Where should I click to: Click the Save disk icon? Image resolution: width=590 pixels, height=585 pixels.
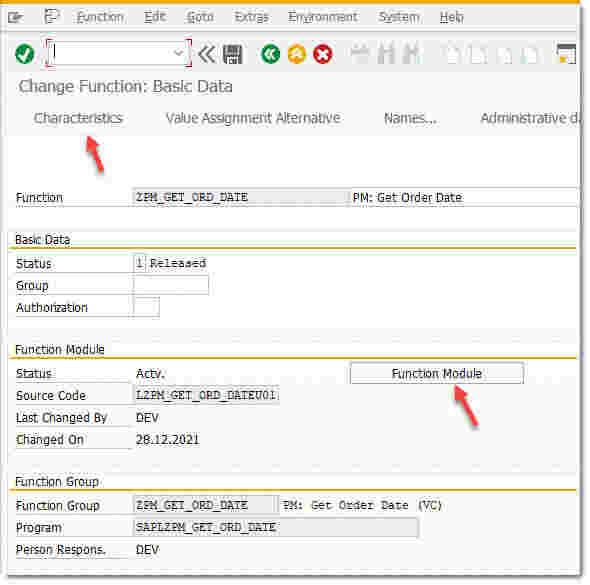pos(233,54)
